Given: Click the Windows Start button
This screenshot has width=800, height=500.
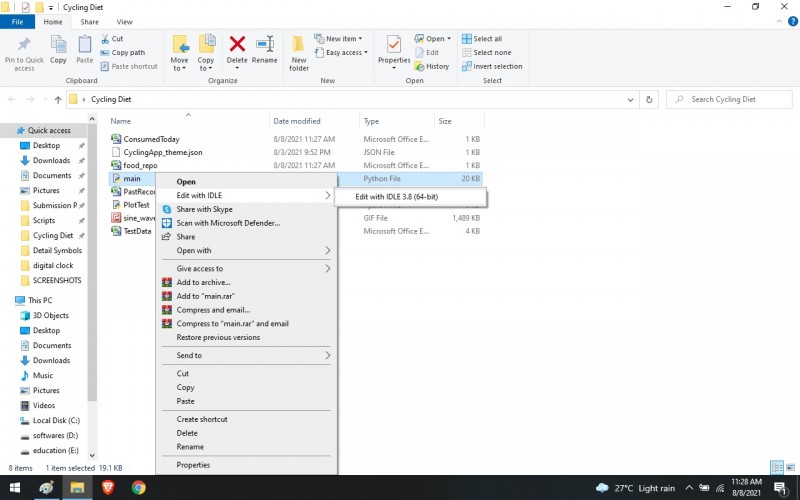Looking at the screenshot, I should 15,488.
